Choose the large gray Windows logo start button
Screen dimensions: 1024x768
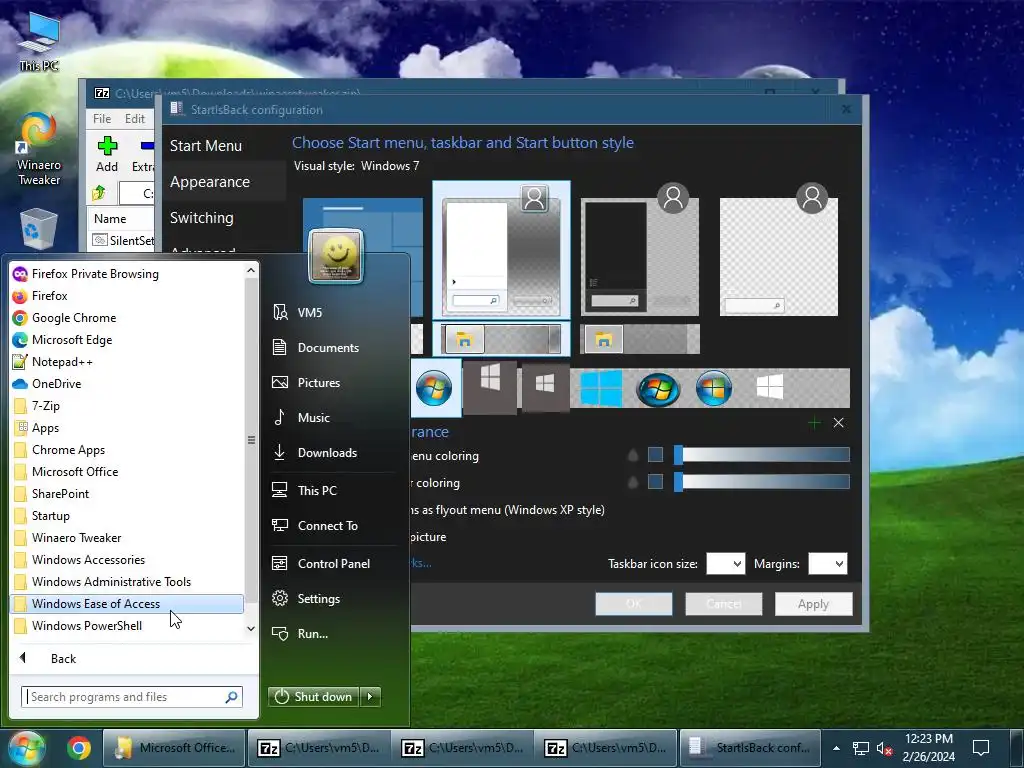(490, 388)
